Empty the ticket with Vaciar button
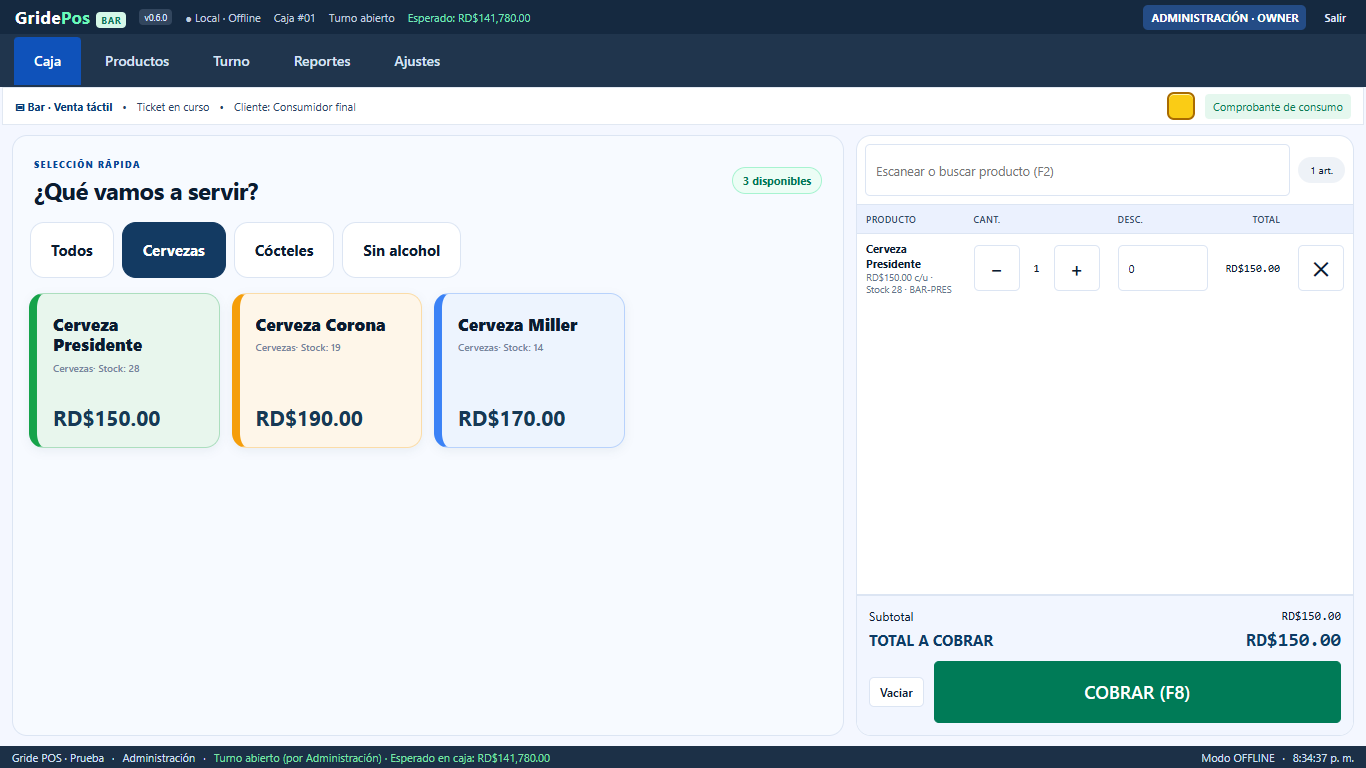 point(896,692)
